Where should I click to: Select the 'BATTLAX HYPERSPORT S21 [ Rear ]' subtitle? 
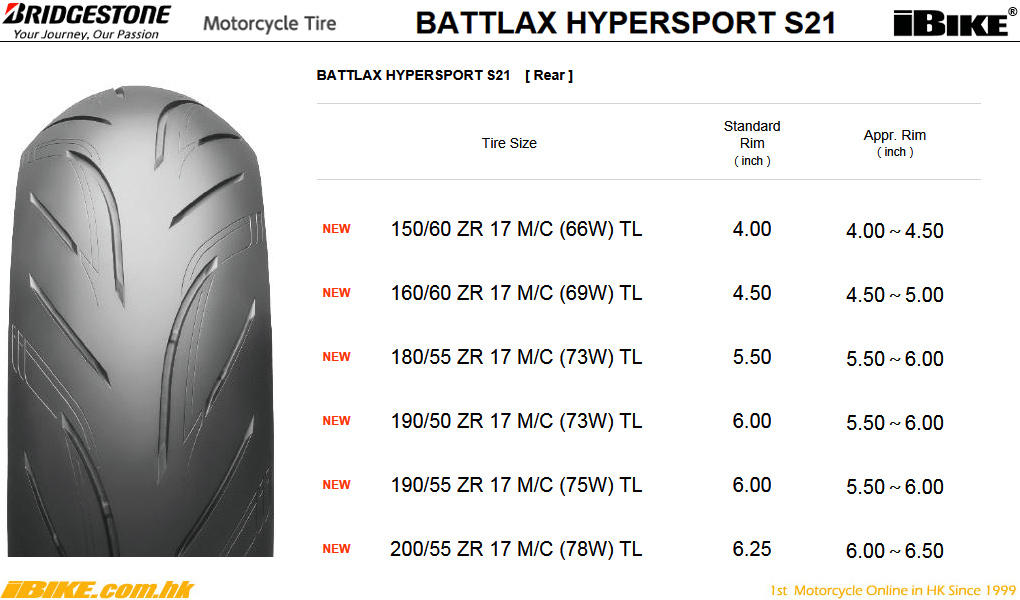(444, 75)
